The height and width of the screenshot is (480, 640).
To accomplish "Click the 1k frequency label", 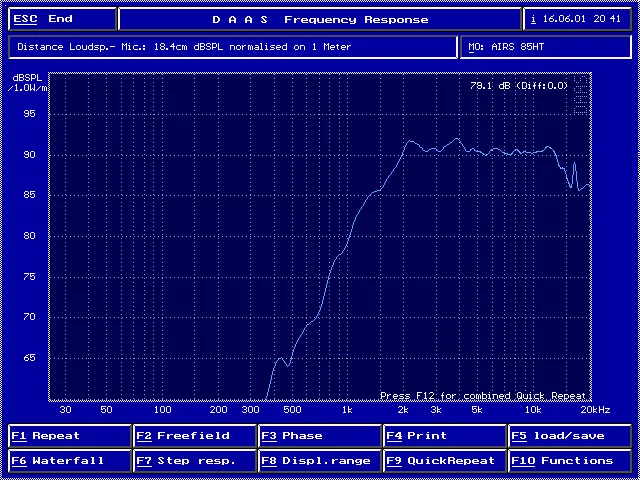I will point(347,410).
